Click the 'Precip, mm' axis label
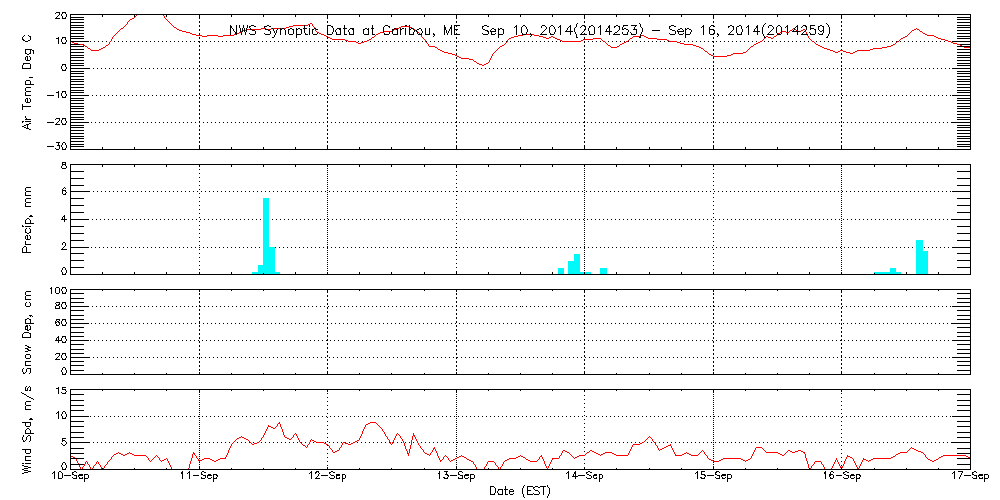Viewport: 1000px width, 500px height. point(27,218)
